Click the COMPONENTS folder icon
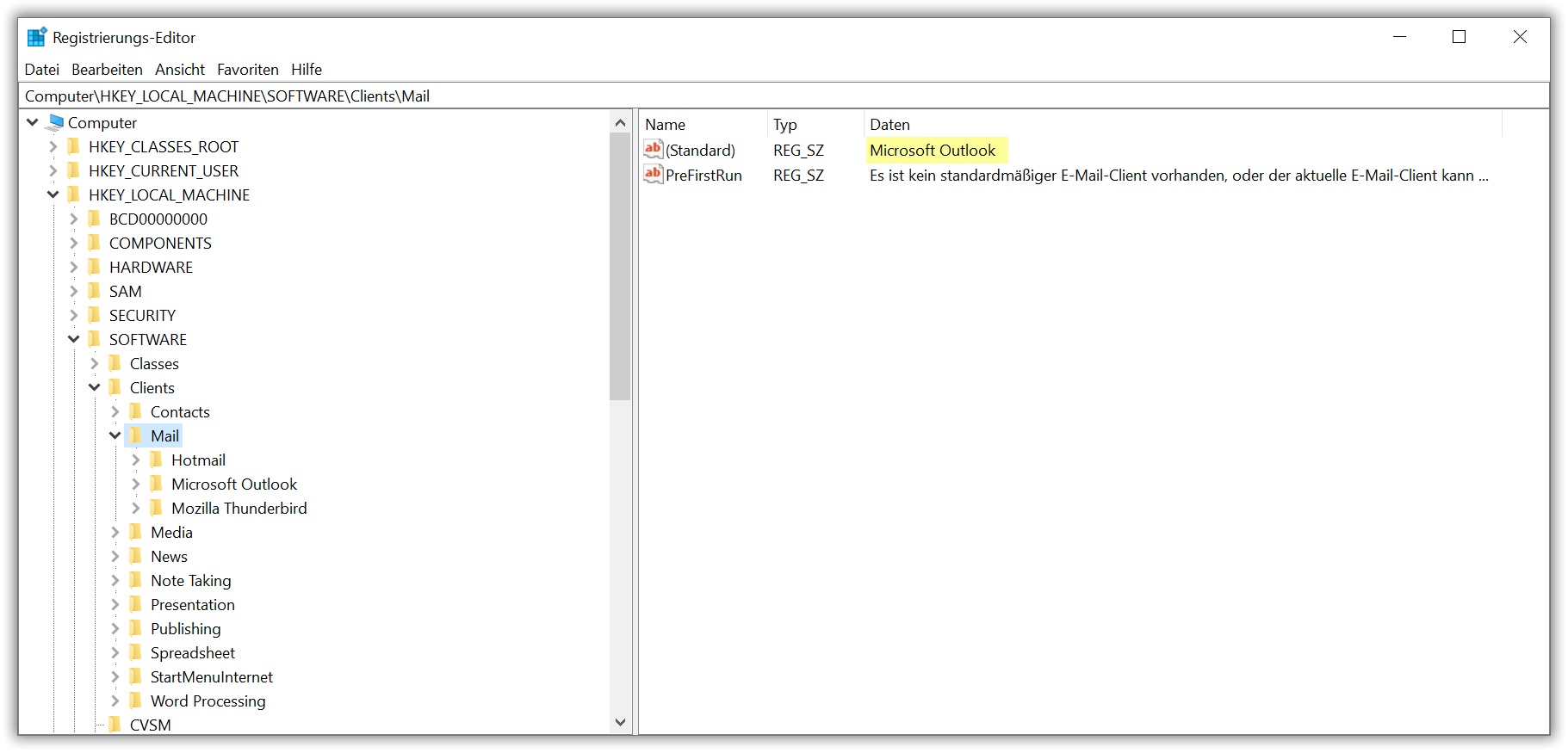The image size is (1568, 753). click(x=94, y=243)
